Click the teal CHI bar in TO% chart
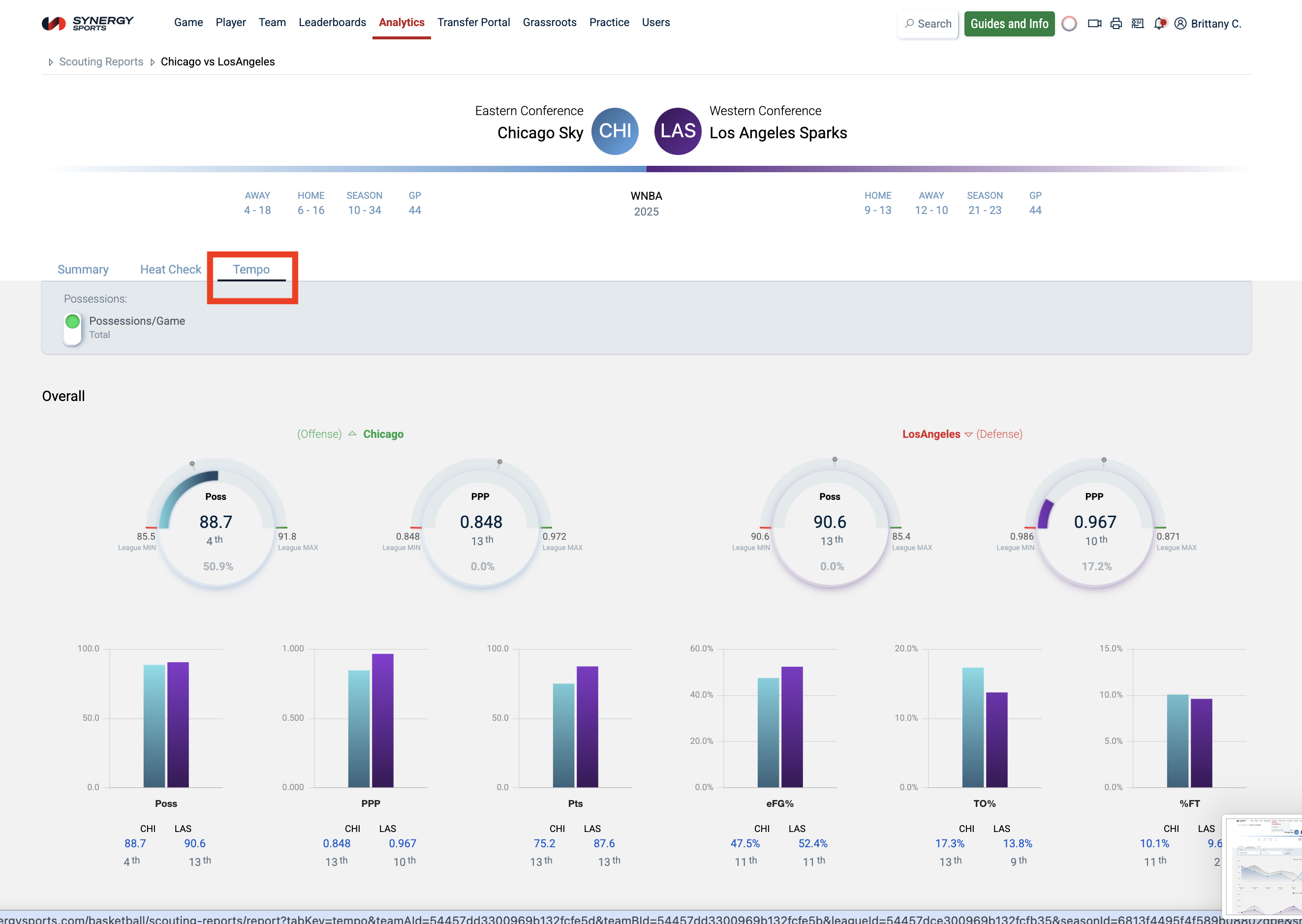This screenshot has height=924, width=1302. (973, 728)
